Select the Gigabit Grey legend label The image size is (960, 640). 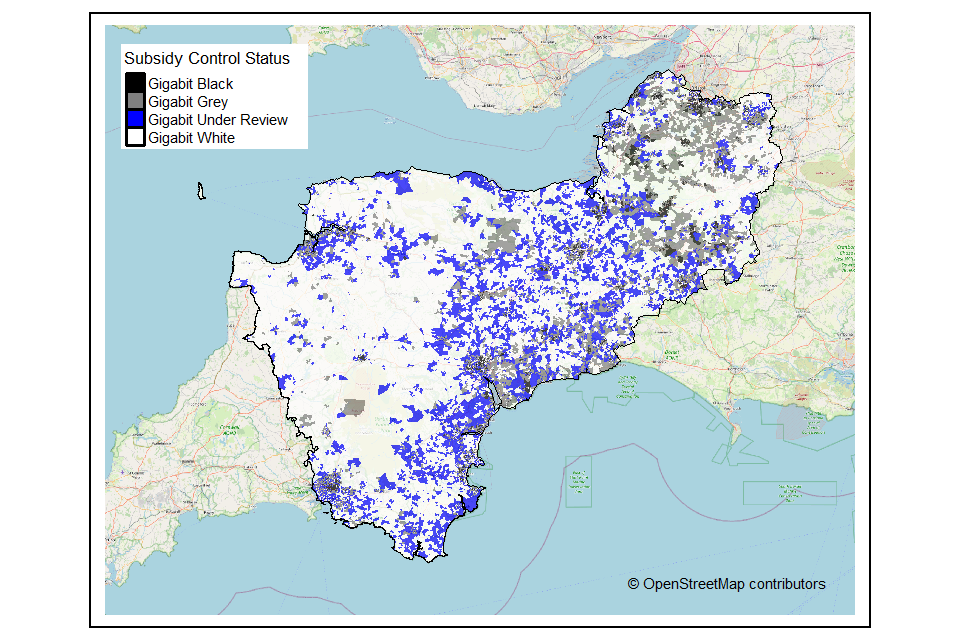[188, 102]
